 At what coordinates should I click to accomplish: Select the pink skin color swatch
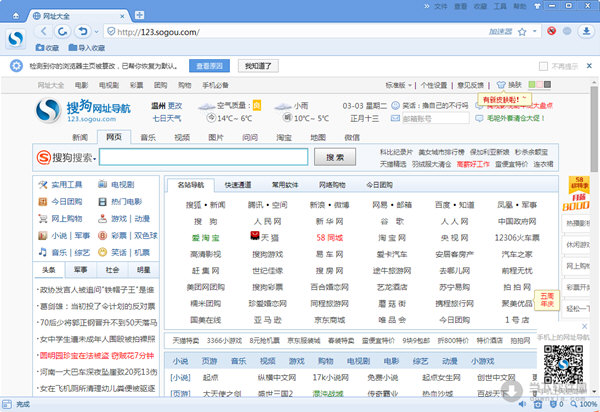540,85
